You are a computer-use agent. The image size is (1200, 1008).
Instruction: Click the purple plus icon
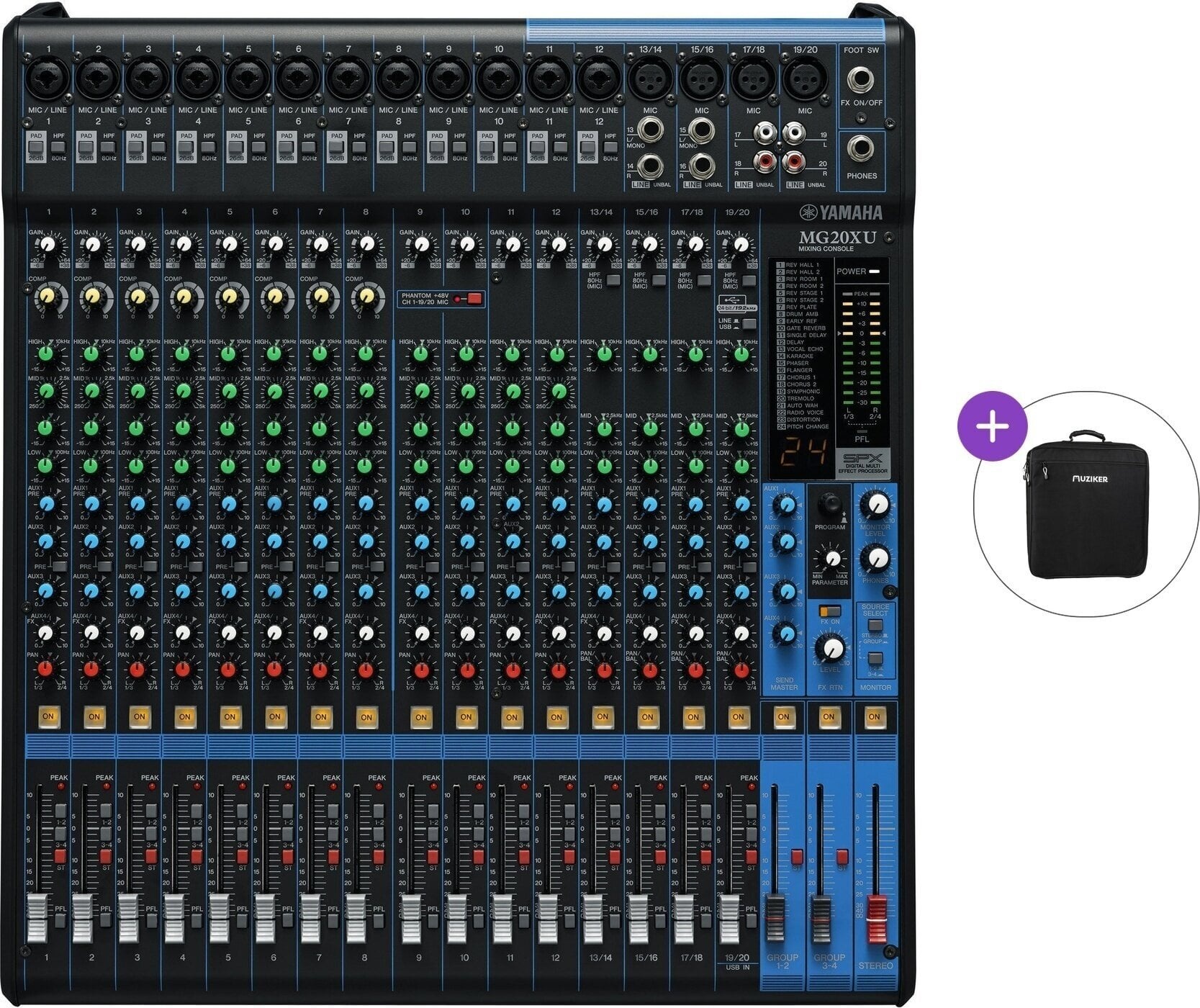(993, 426)
